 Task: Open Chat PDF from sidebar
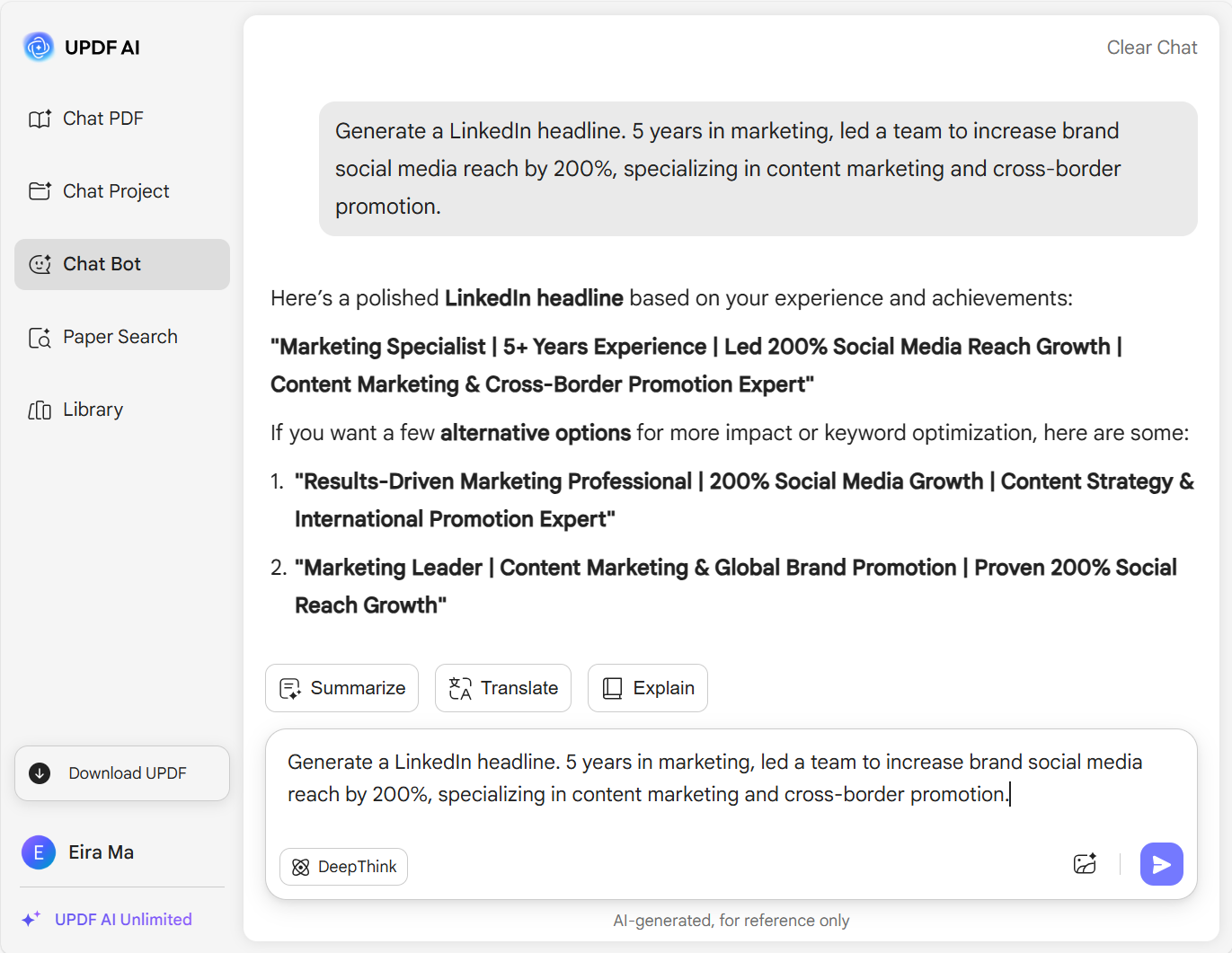pos(102,119)
